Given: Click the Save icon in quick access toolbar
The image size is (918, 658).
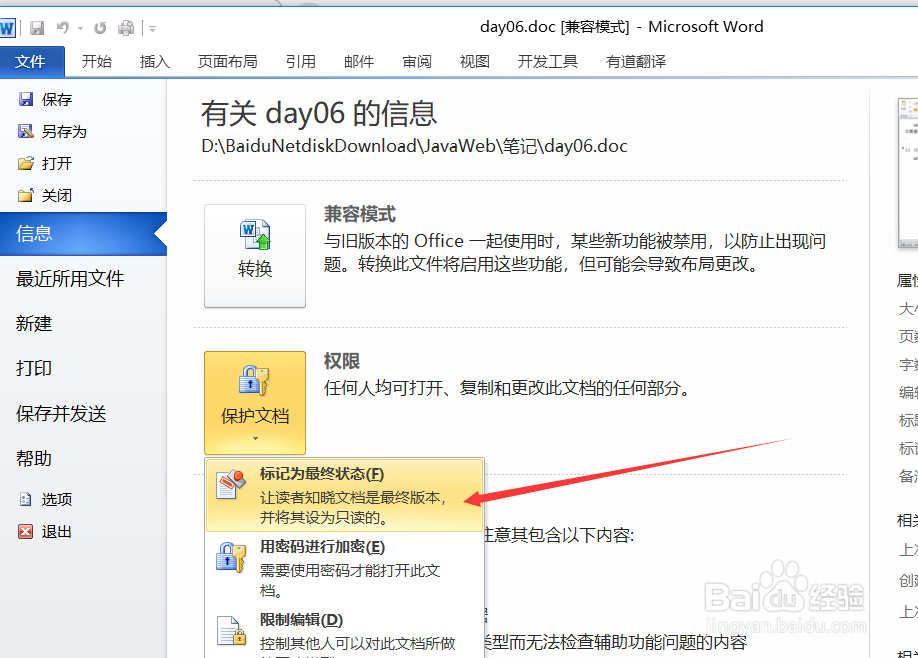Looking at the screenshot, I should (37, 28).
